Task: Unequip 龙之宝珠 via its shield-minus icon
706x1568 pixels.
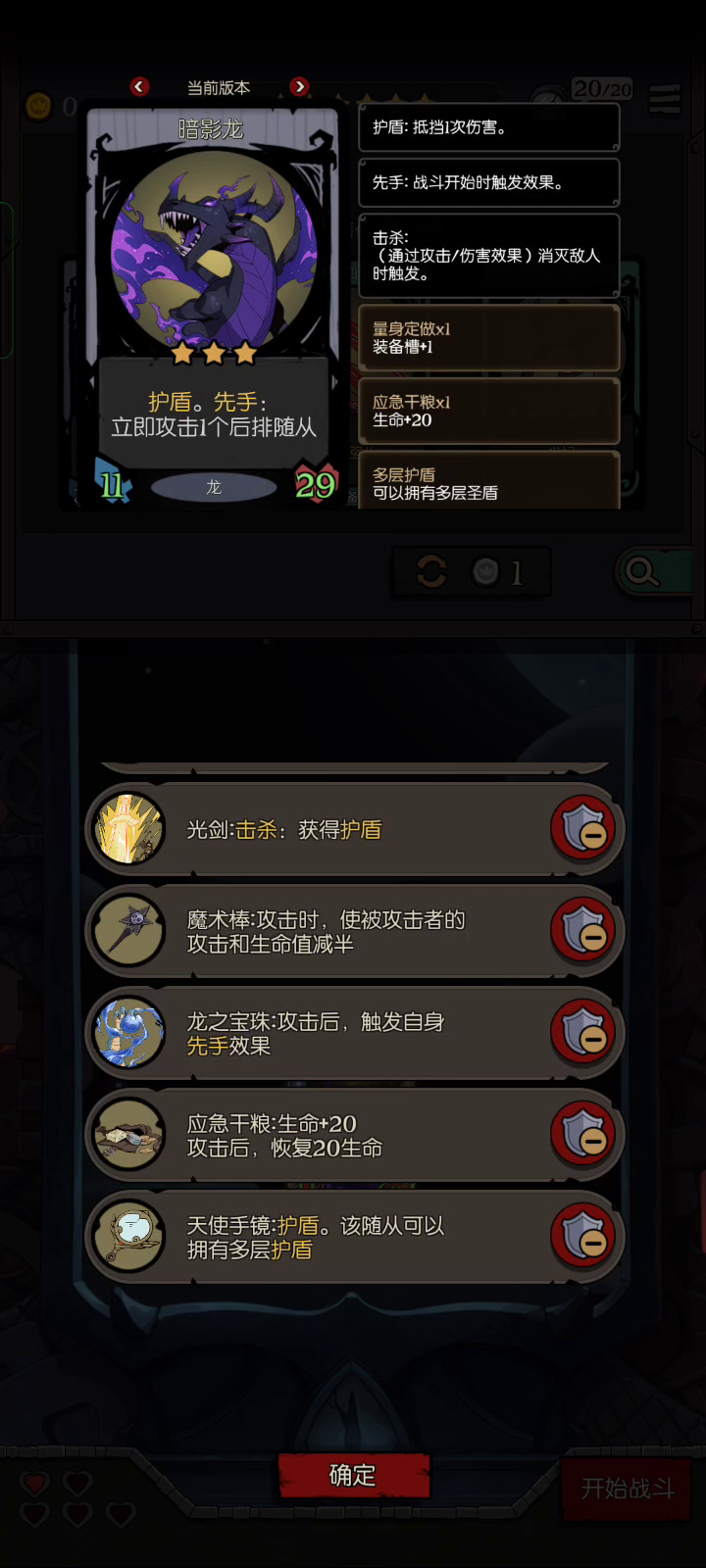Action: point(583,1033)
